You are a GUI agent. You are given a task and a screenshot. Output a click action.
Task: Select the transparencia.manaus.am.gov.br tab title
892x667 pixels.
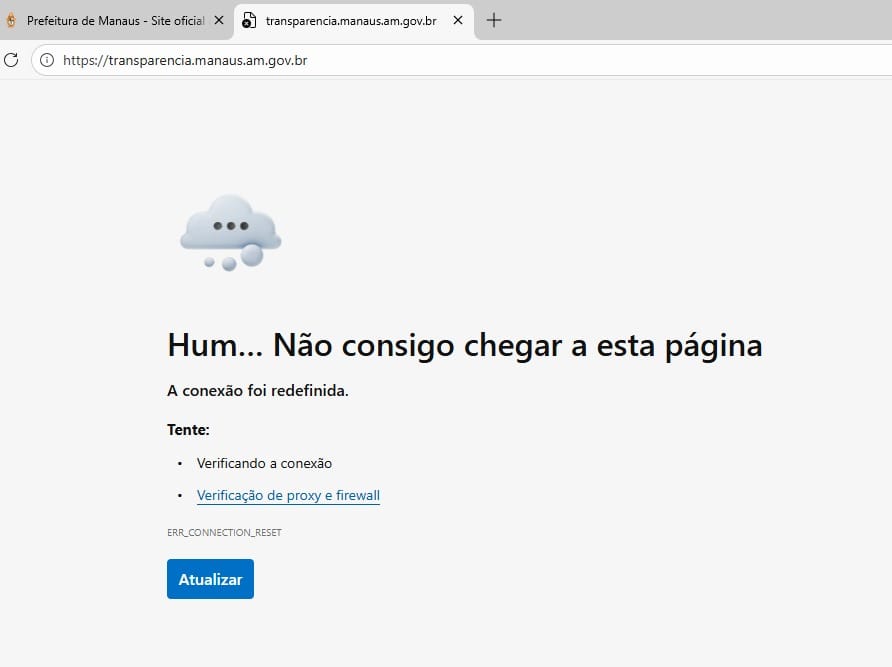(x=350, y=20)
